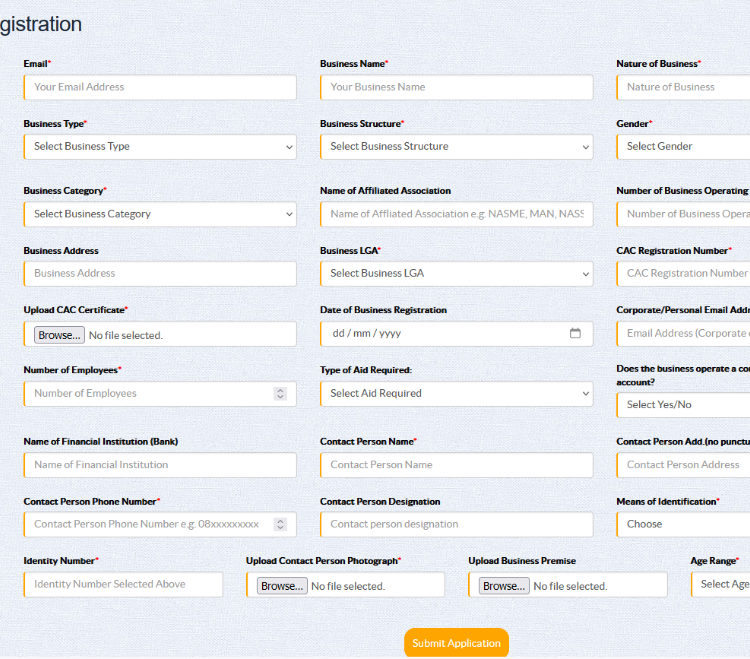Browse to upload Business Premise file
750x659 pixels.
tap(503, 586)
